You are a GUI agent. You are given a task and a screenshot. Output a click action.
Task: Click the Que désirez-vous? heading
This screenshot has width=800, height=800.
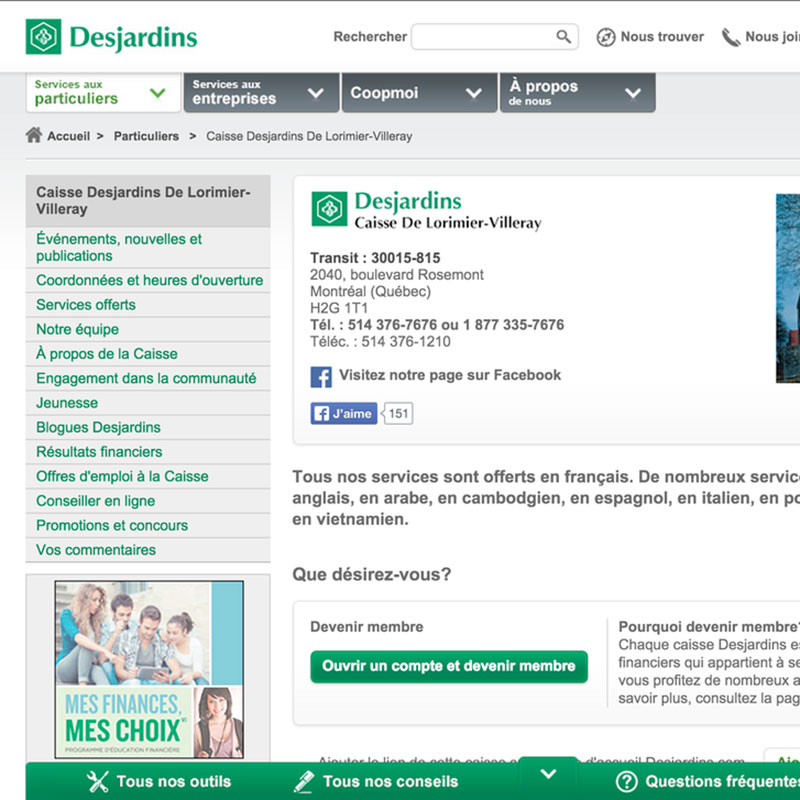click(371, 574)
